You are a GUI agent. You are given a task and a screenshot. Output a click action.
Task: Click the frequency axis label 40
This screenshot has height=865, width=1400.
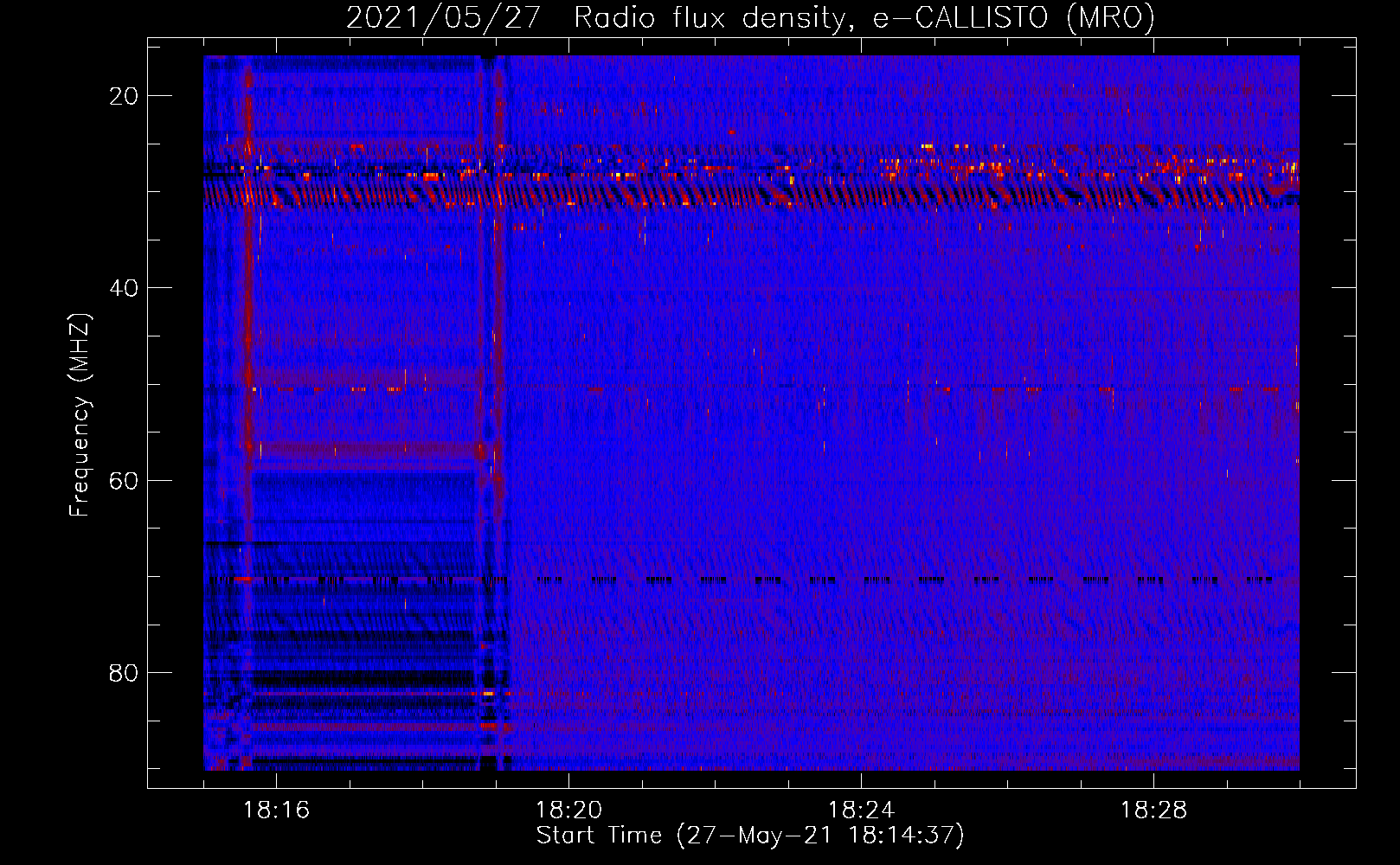tap(124, 288)
